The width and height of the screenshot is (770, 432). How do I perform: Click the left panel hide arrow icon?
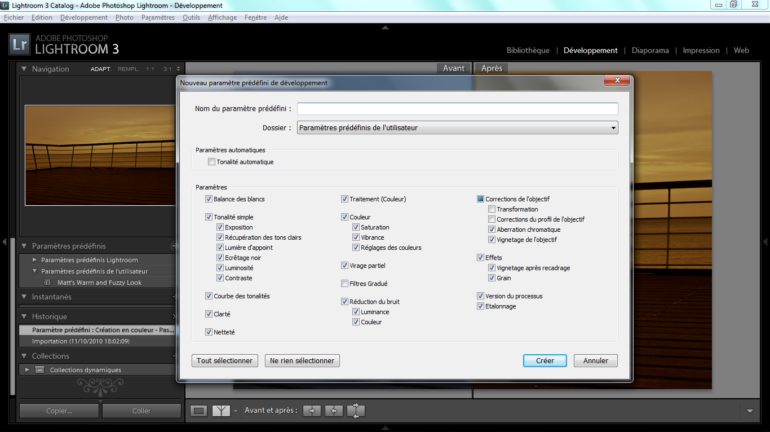[x=6, y=240]
